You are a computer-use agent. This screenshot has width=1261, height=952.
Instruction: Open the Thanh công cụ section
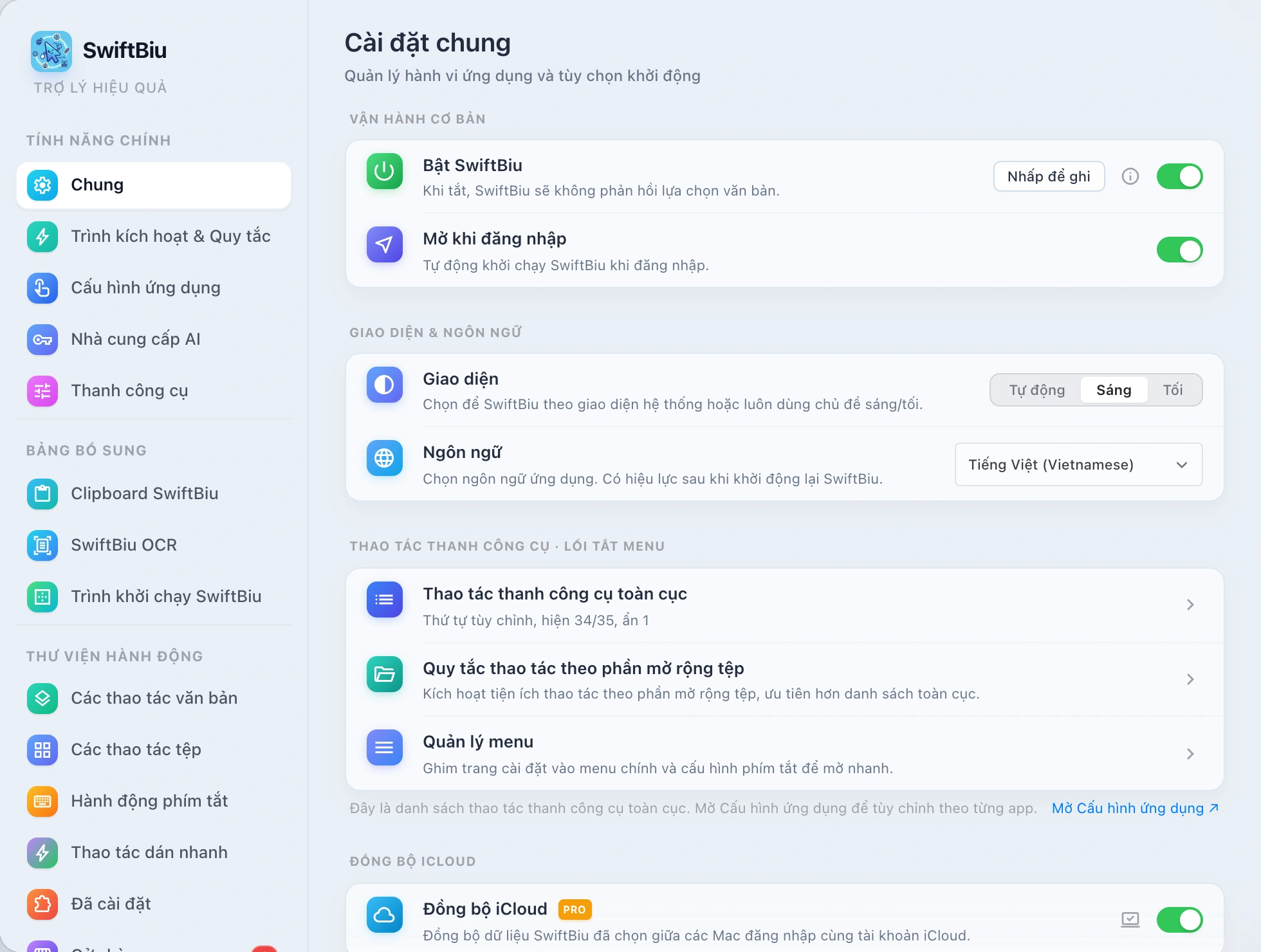(154, 391)
